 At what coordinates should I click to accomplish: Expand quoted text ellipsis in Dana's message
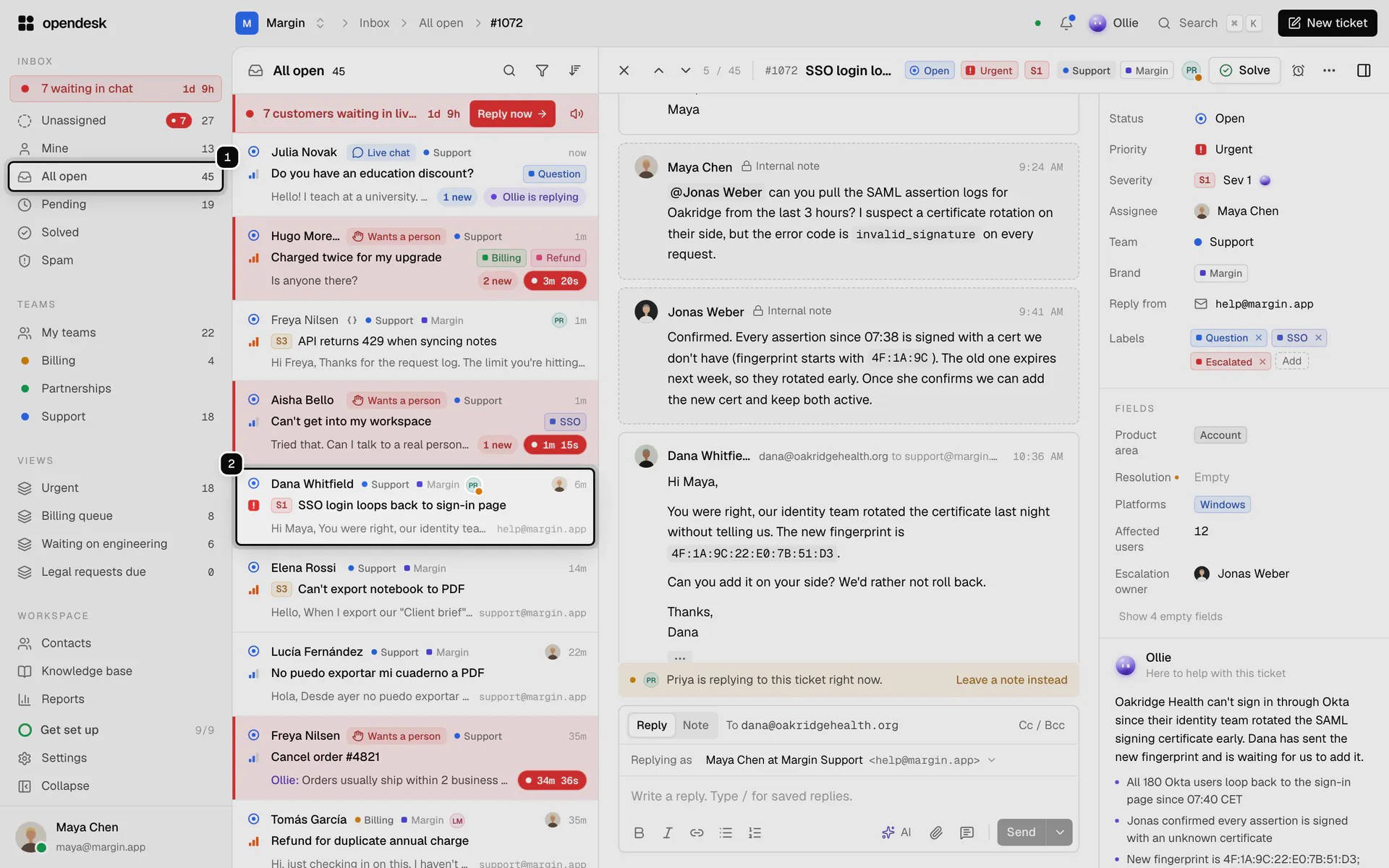pos(679,658)
